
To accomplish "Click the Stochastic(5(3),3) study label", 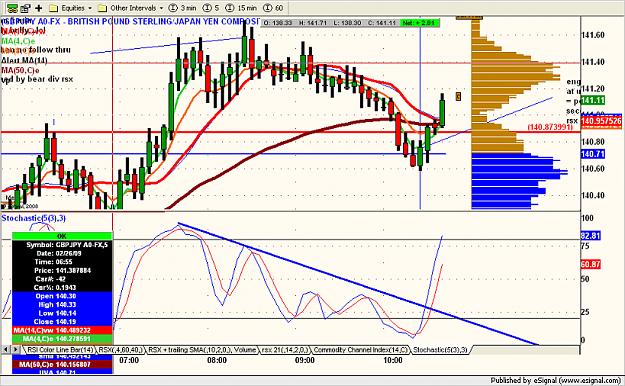I will click(x=33, y=218).
